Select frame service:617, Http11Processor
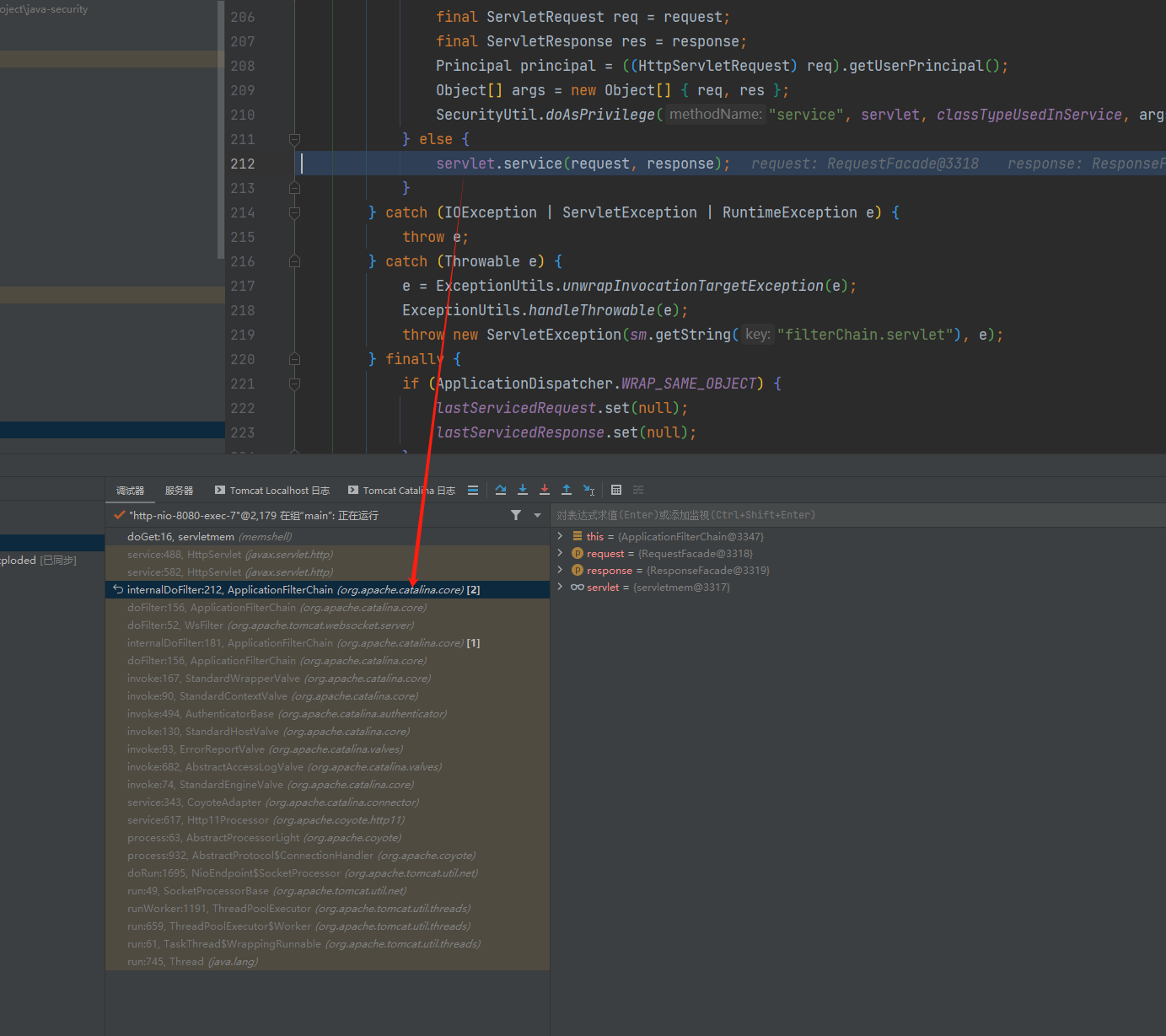 coord(327,820)
